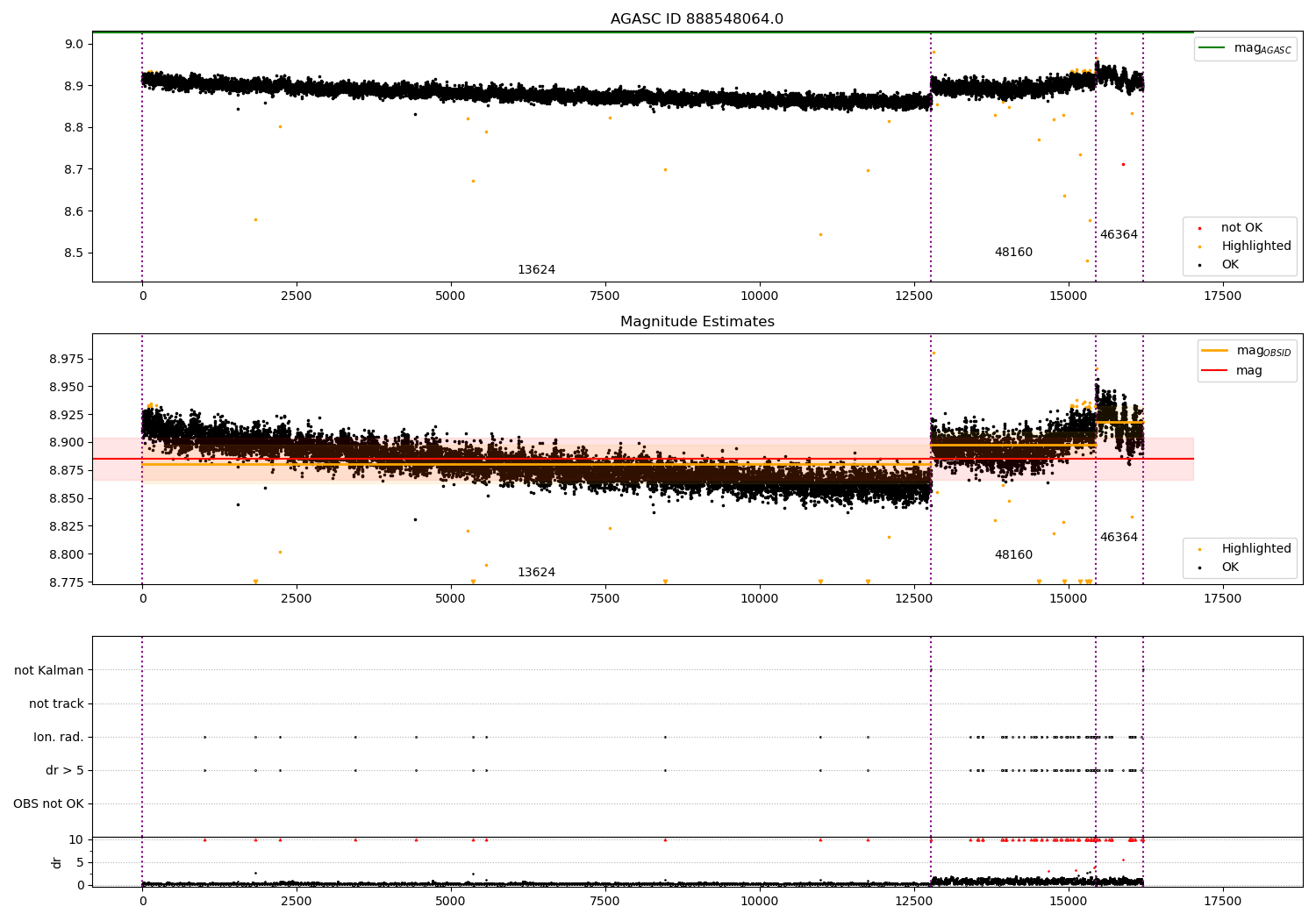
Task: Click obsid label 13624 in top plot
Action: click(536, 270)
